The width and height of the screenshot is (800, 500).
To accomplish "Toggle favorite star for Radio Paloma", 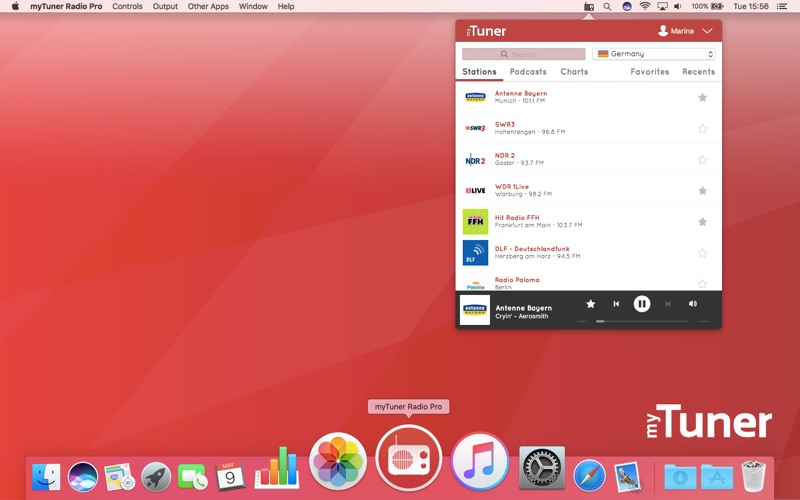I will 703,284.
